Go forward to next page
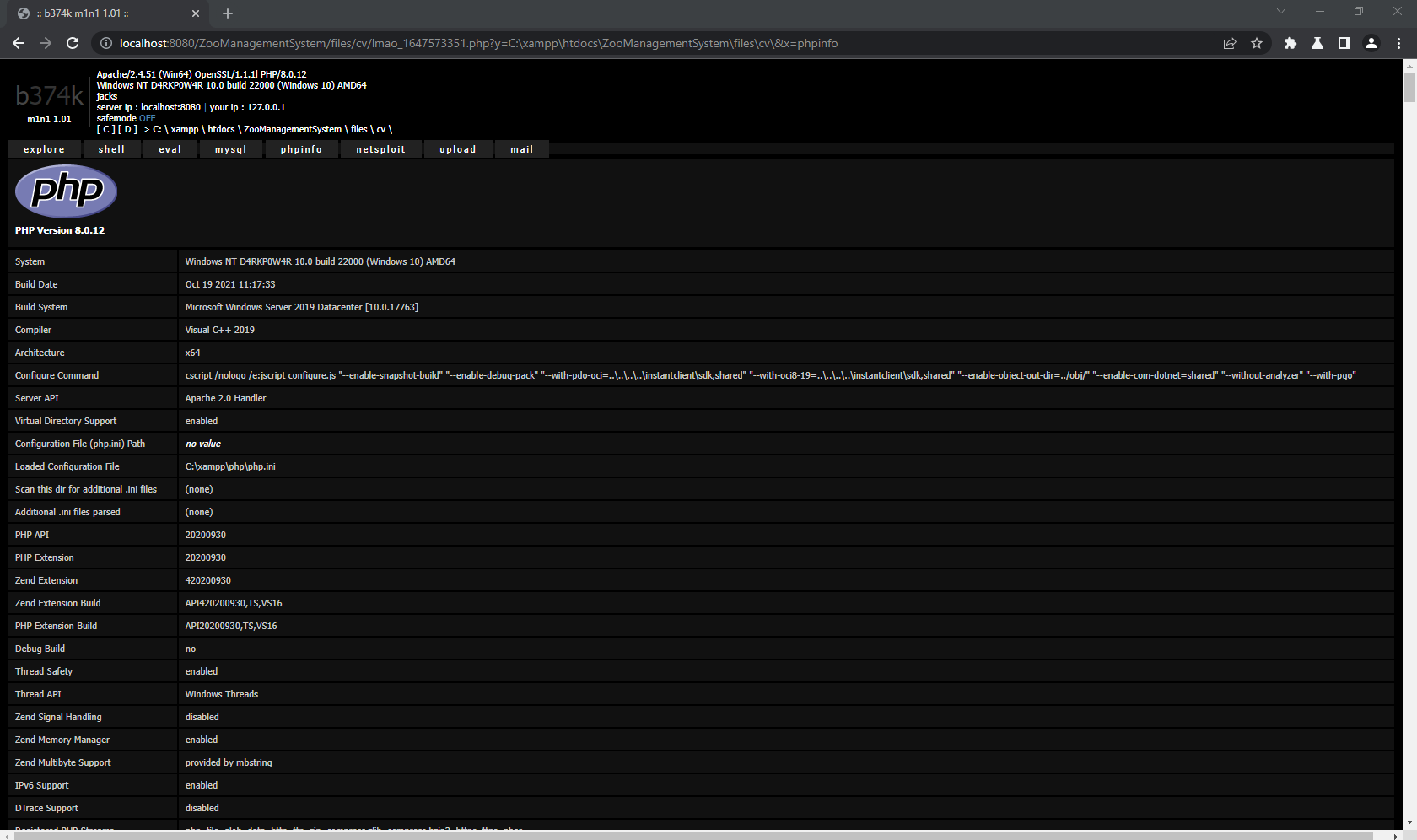1417x840 pixels. click(46, 43)
